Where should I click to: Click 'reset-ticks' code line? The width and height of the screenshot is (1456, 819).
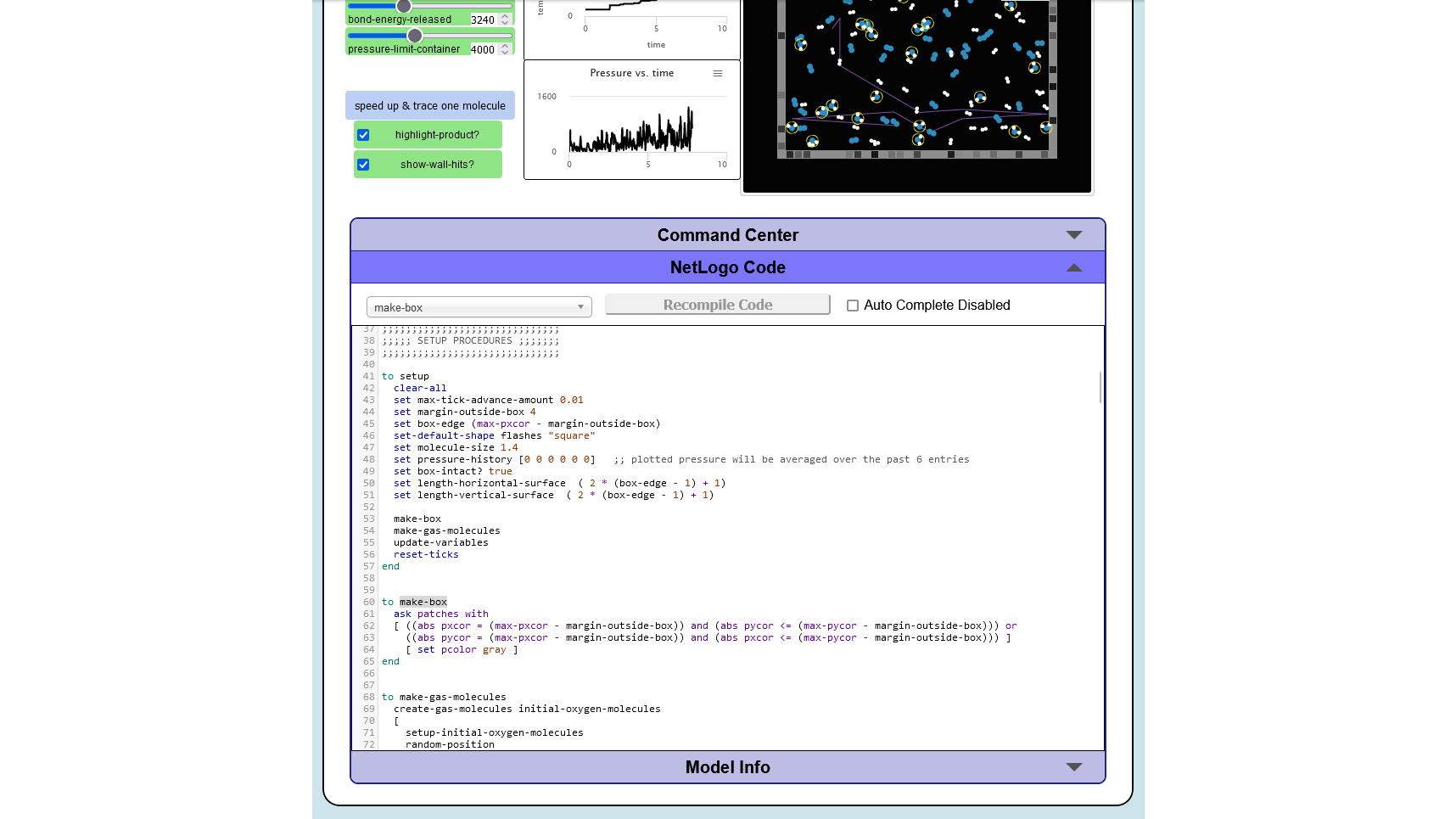click(x=426, y=554)
